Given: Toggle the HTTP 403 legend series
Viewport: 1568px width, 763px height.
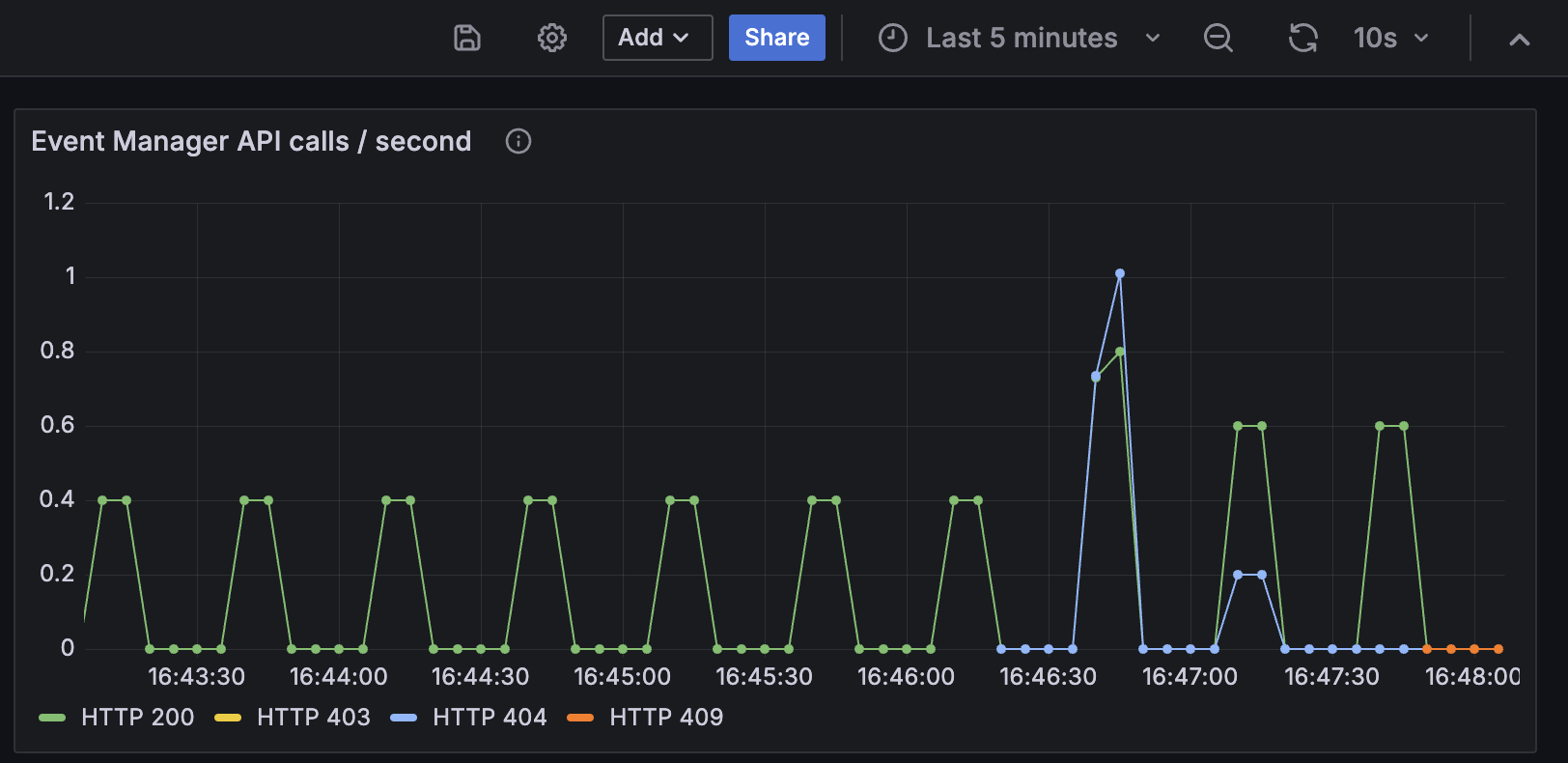Looking at the screenshot, I should coord(314,717).
